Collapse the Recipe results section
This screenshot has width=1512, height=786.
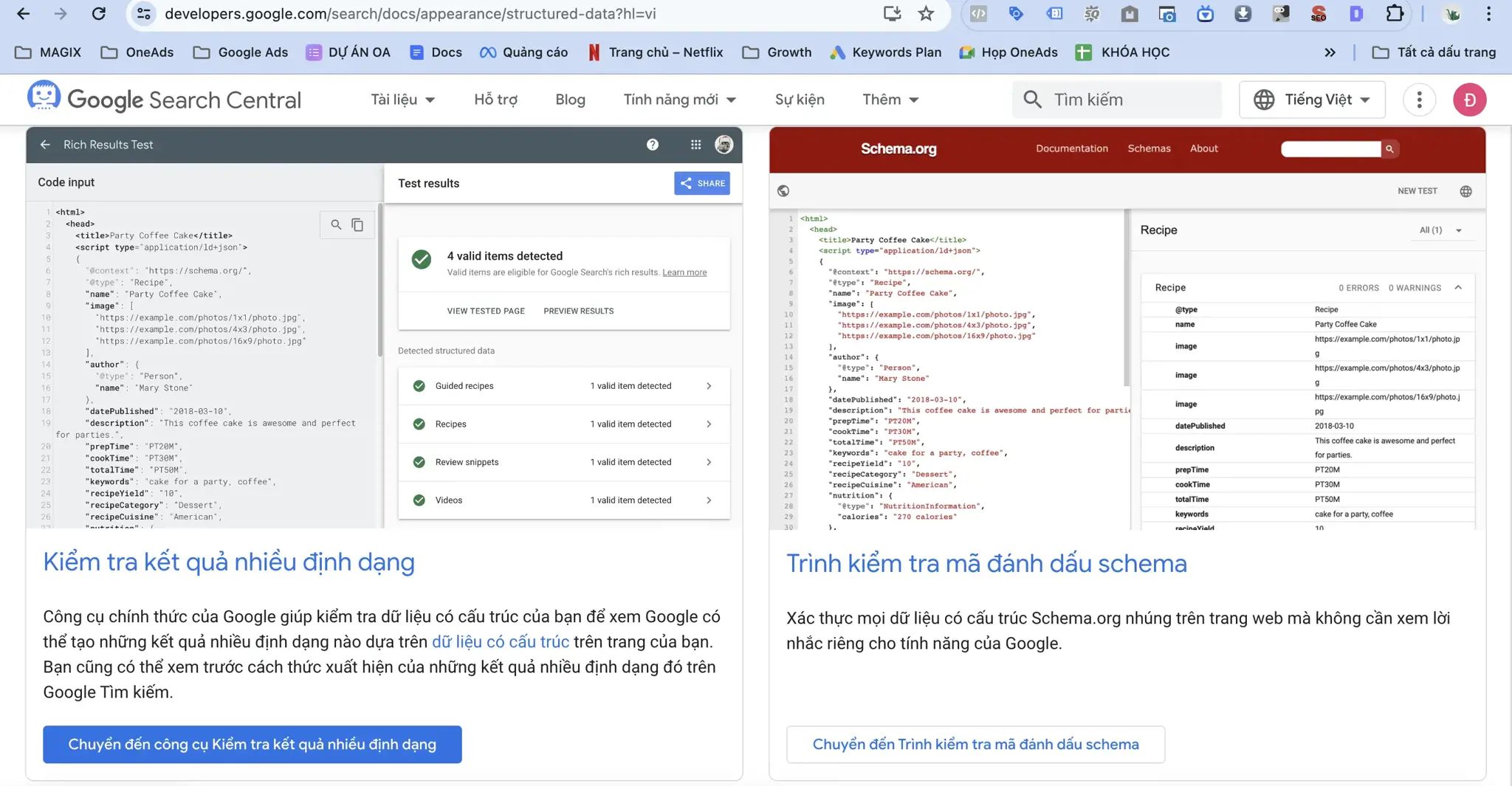point(1458,288)
